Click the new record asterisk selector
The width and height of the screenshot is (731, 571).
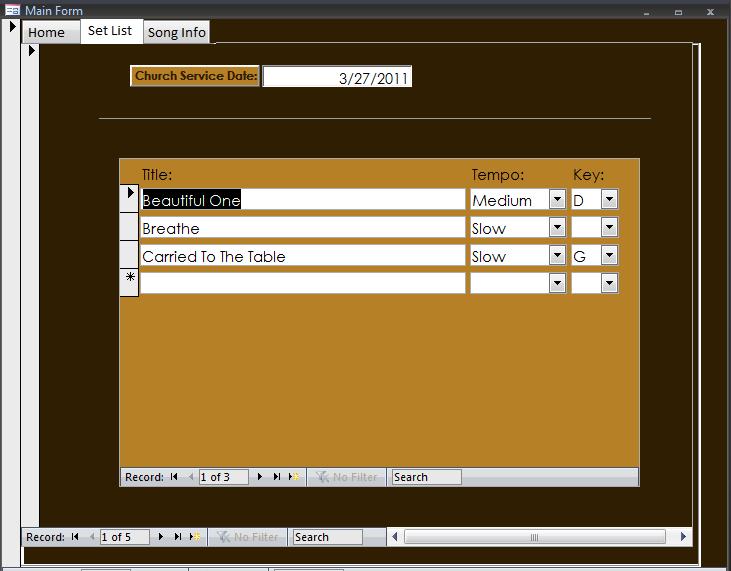[129, 282]
